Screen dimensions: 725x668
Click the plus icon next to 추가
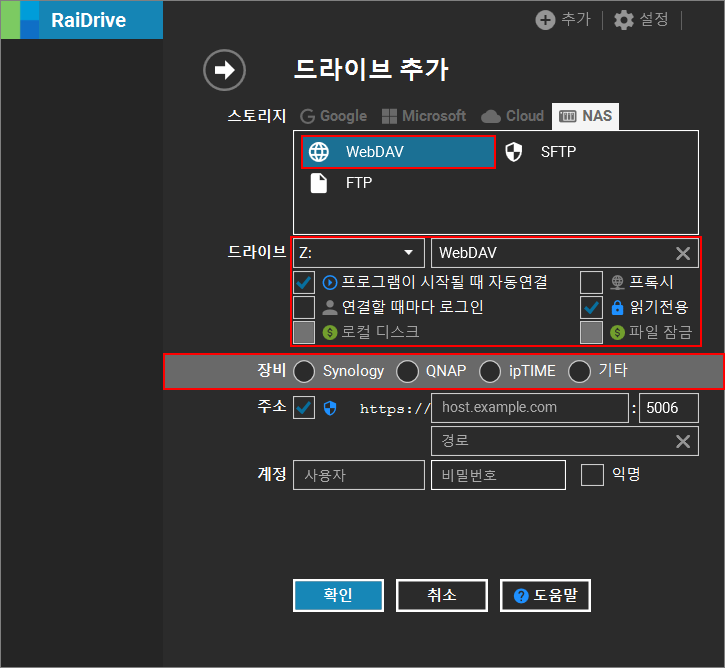click(x=545, y=20)
